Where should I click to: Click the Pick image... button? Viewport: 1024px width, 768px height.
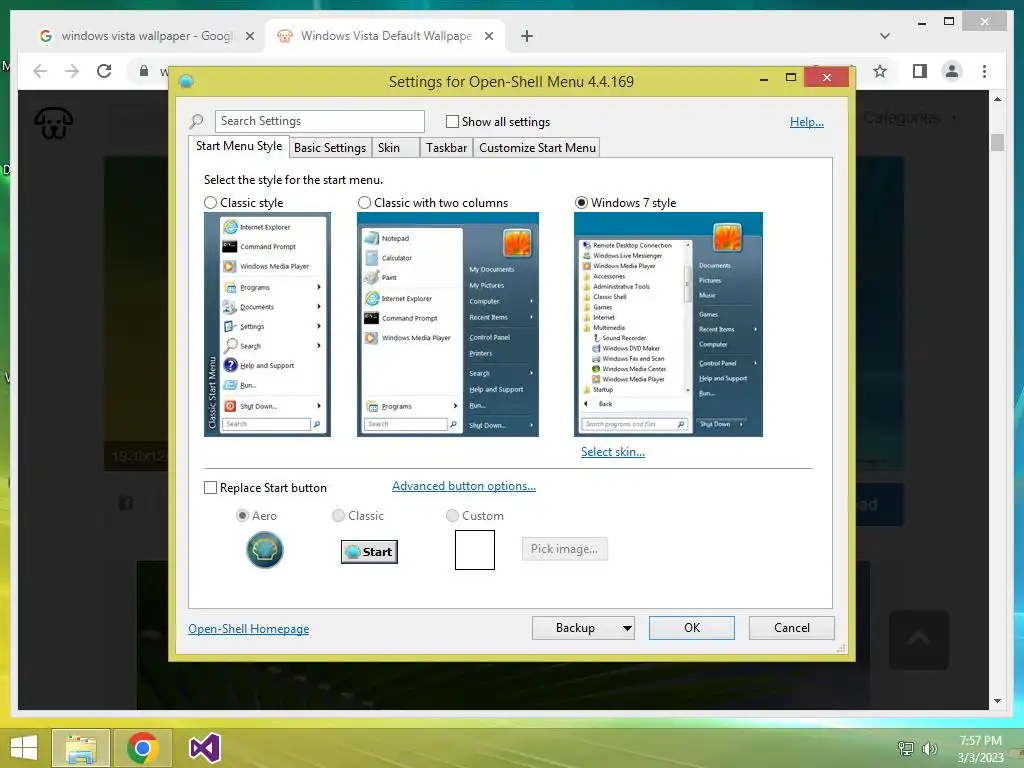click(x=564, y=549)
